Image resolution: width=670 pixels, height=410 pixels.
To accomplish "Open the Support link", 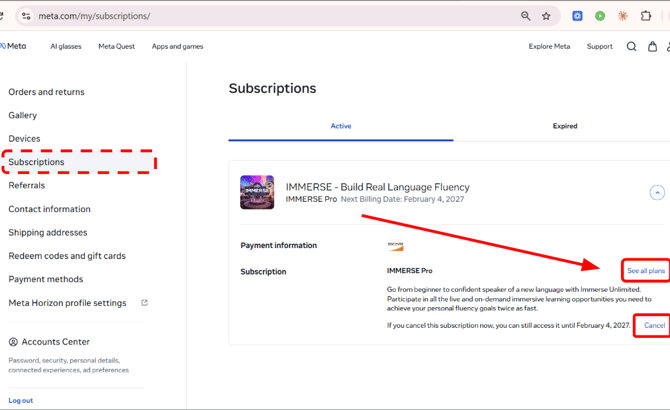I will pyautogui.click(x=599, y=46).
